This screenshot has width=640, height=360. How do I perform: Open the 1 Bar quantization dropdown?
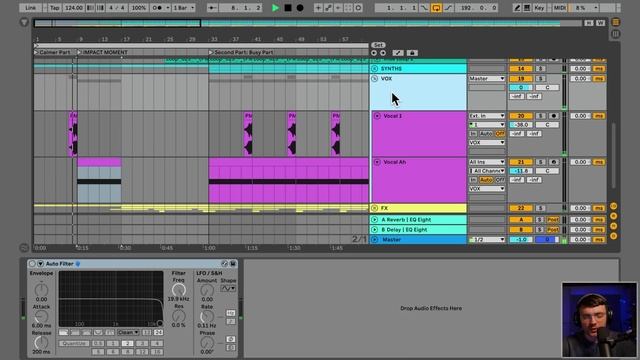pyautogui.click(x=184, y=8)
